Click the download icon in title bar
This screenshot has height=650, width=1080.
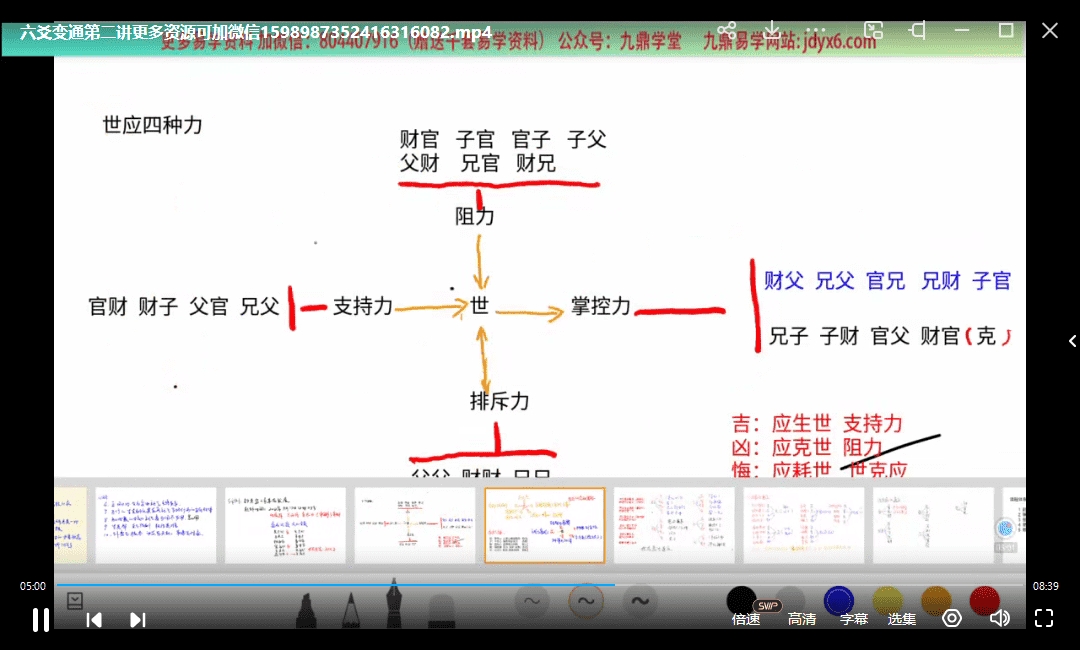pyautogui.click(x=772, y=31)
